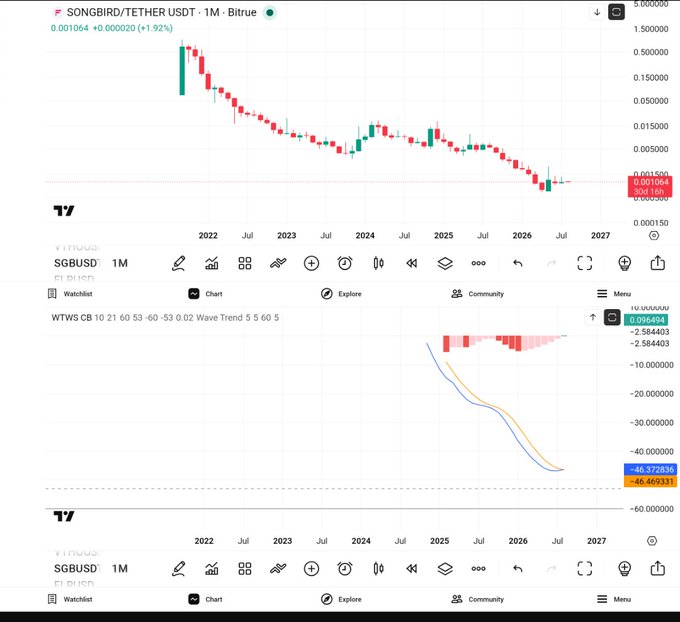Tap the plus circle under Wave Trend pane
Image resolution: width=680 pixels, height=622 pixels.
(311, 569)
